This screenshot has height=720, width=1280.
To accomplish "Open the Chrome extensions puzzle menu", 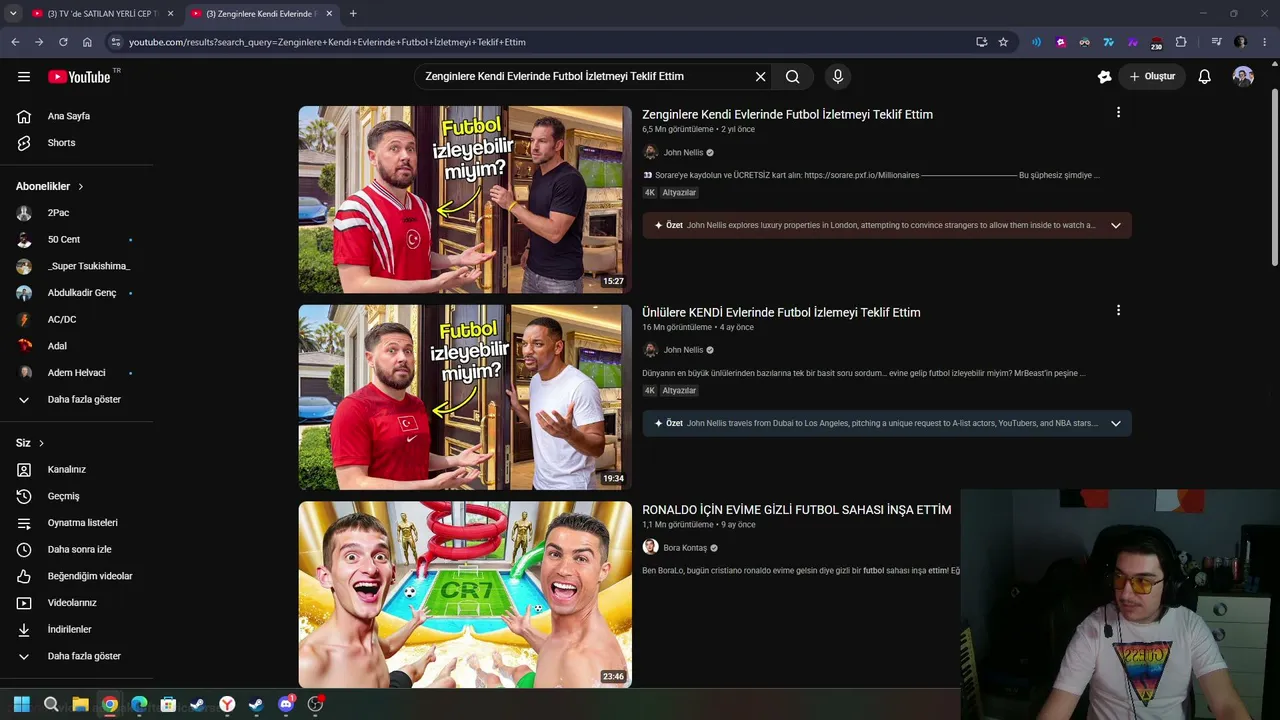I will click(1181, 42).
